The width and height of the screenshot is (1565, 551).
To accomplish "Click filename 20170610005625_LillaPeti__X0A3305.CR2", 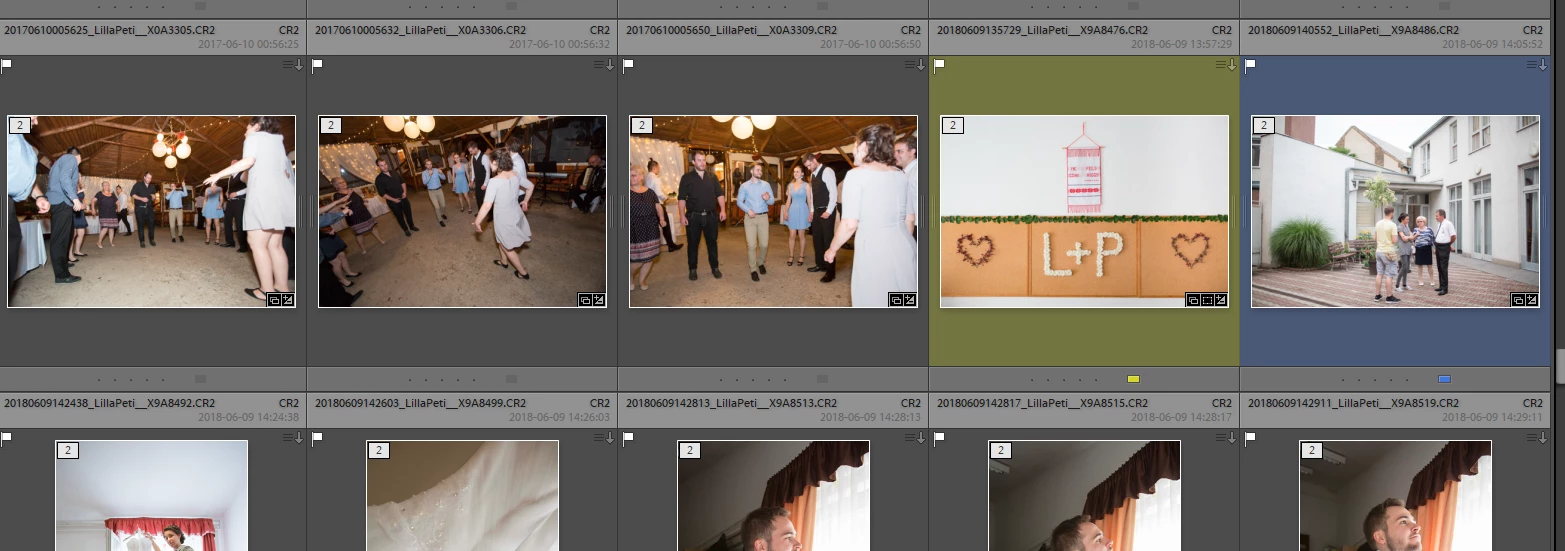I will point(109,31).
